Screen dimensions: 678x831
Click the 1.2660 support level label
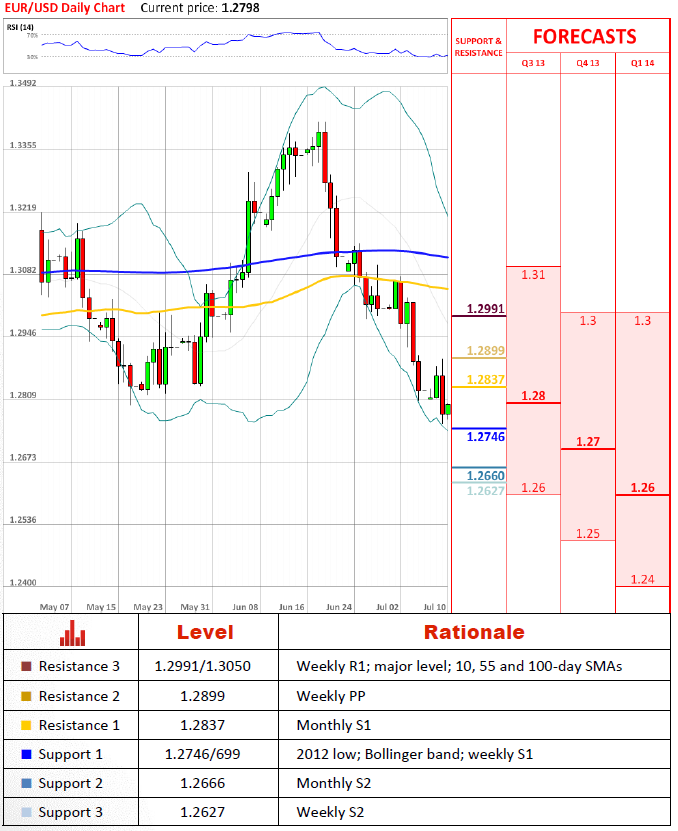pos(486,475)
